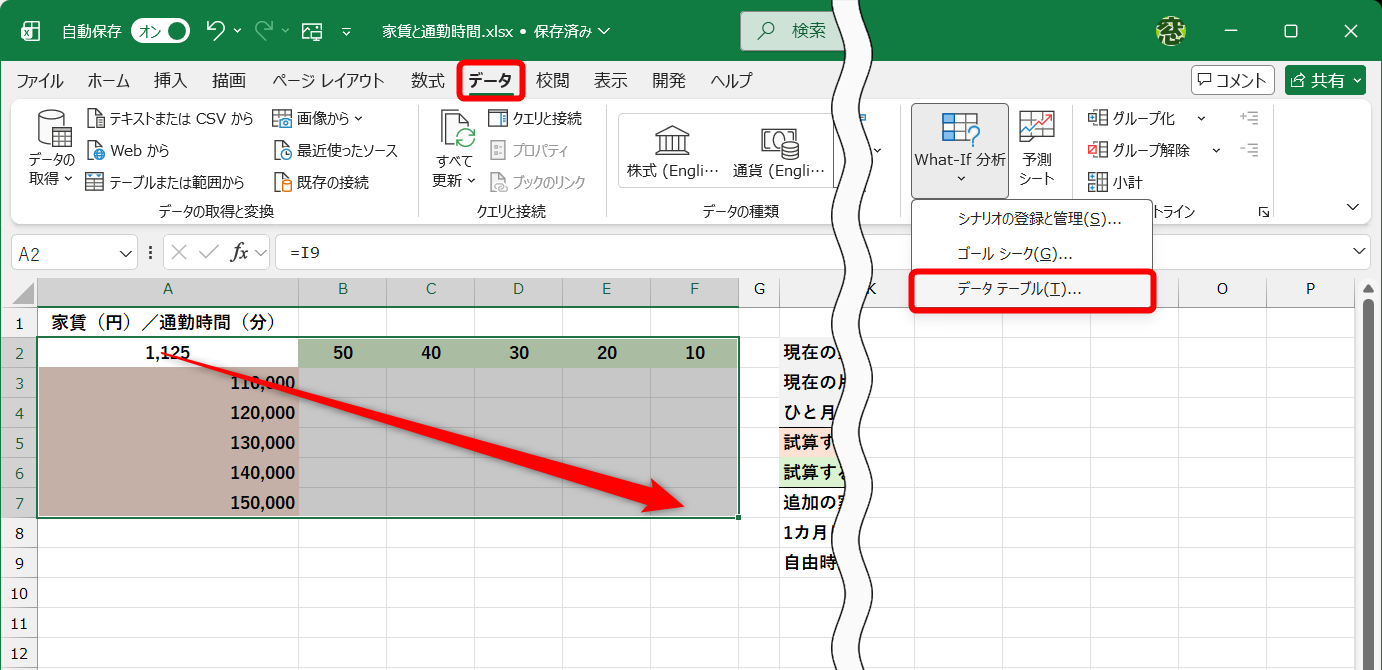Screen dimensions: 1382x670
Task: Click the formula bar enter checkmark
Action: [x=209, y=253]
